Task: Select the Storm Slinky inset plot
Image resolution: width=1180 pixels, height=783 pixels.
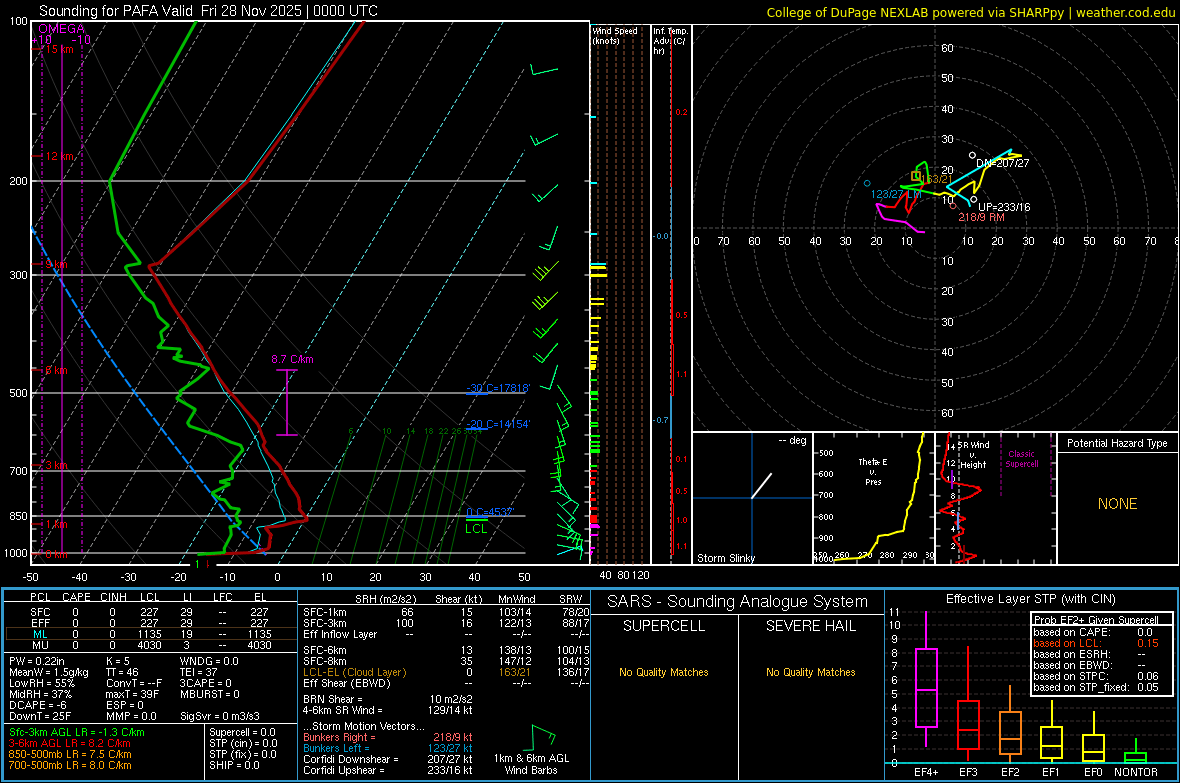Action: [x=752, y=498]
